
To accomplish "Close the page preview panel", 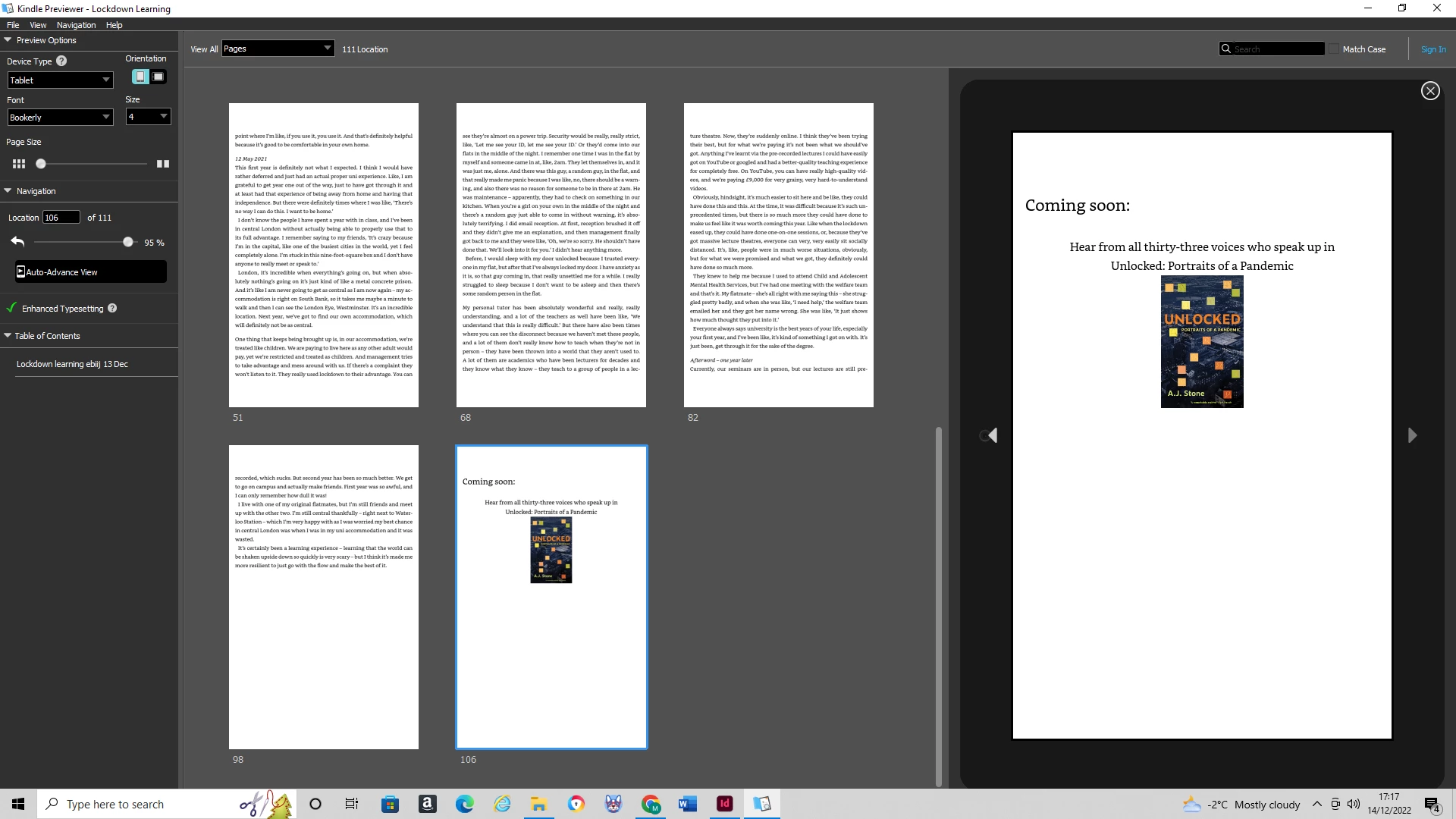I will 1430,91.
